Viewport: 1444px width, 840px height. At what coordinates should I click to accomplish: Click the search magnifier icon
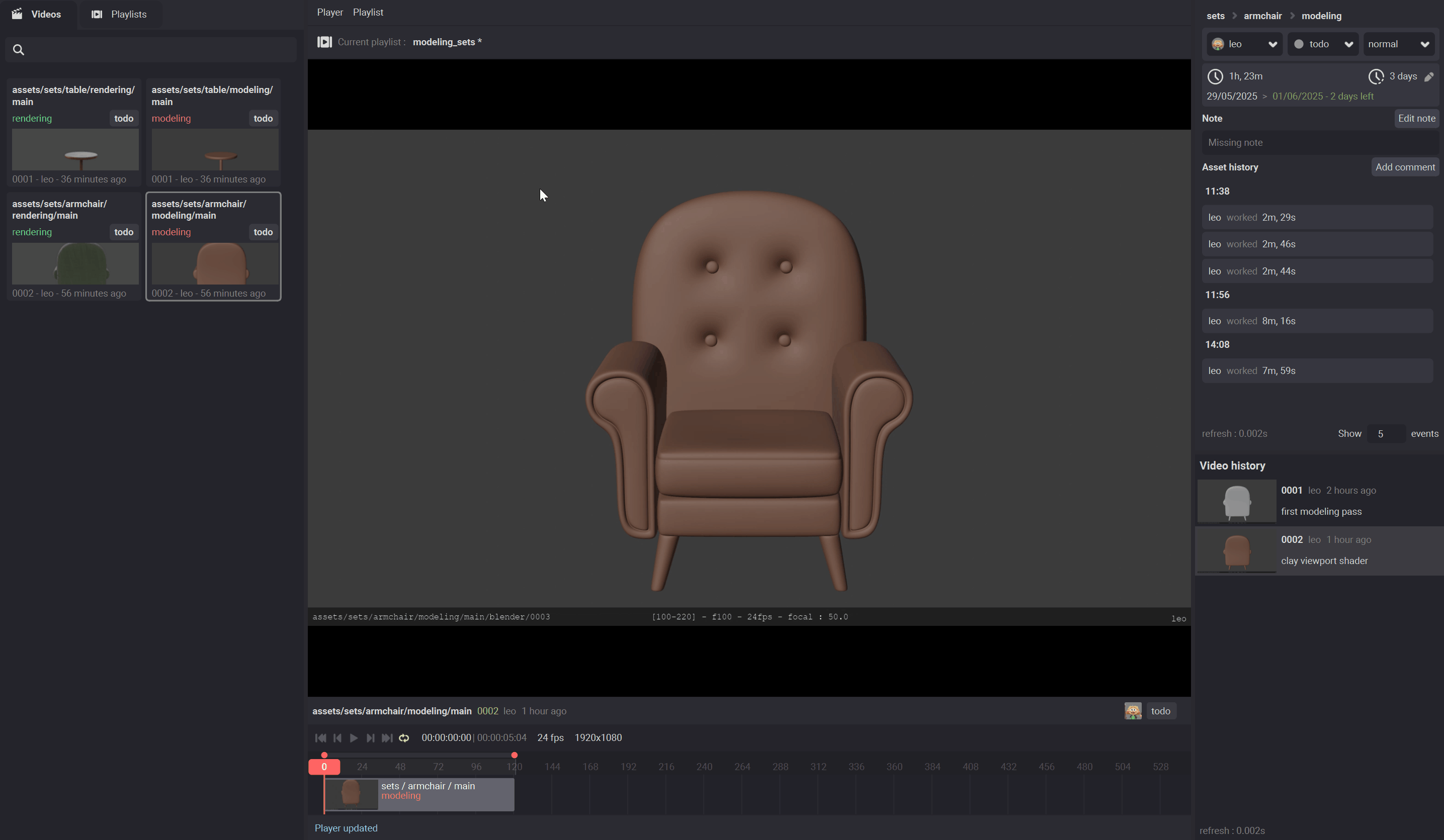point(18,50)
